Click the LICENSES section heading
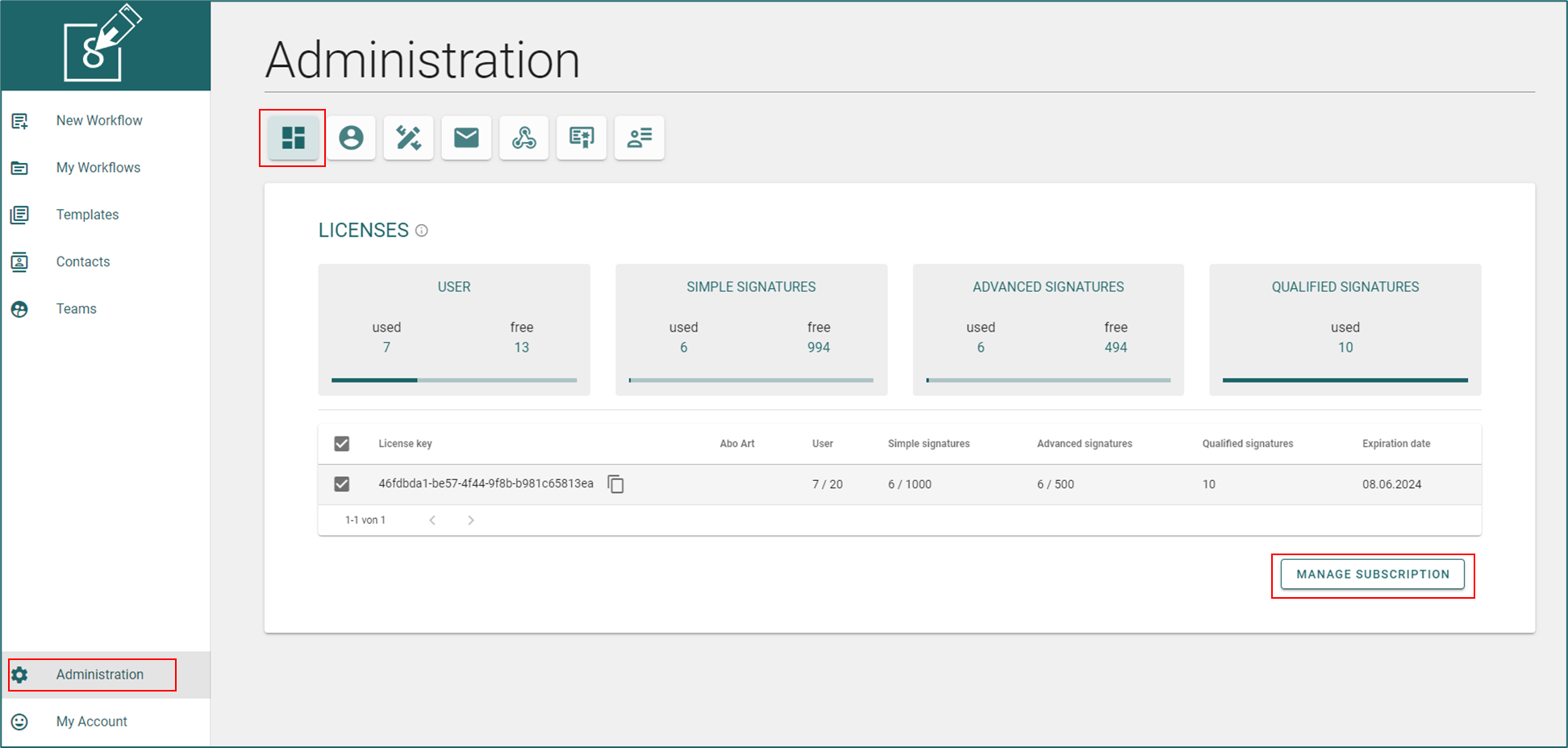The image size is (1568, 748). 364,231
